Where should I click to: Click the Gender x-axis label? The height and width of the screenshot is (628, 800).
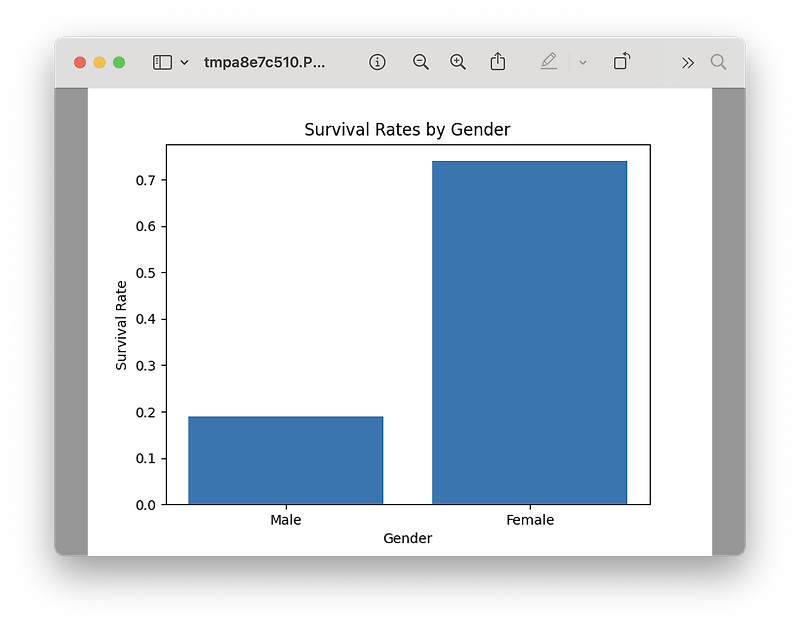[x=408, y=538]
